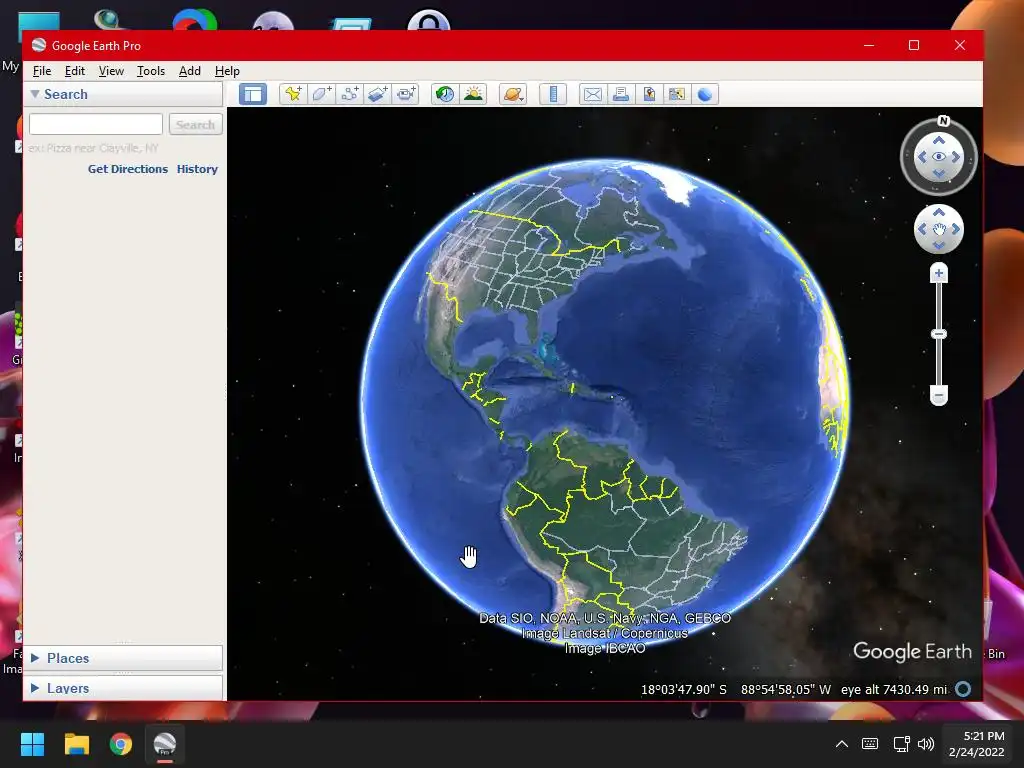Add a new placemark pin
The image size is (1024, 768).
(293, 94)
